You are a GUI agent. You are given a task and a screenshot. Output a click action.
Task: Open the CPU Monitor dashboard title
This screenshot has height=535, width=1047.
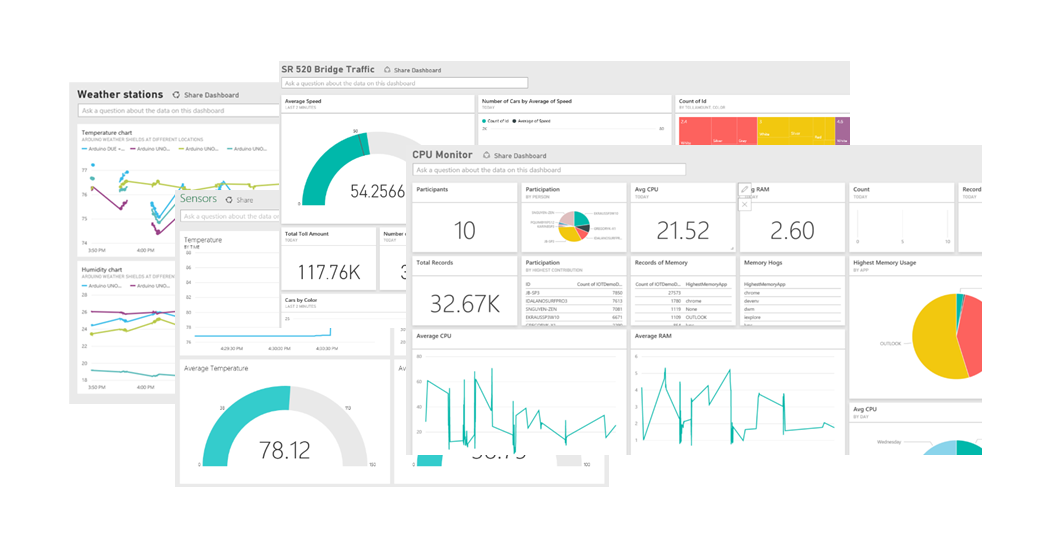(442, 154)
